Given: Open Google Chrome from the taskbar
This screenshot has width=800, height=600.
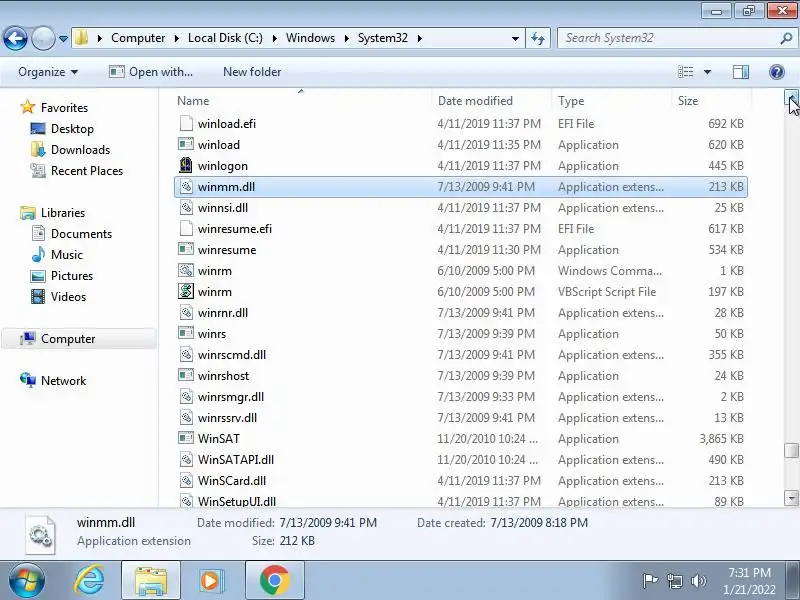Looking at the screenshot, I should 274,581.
